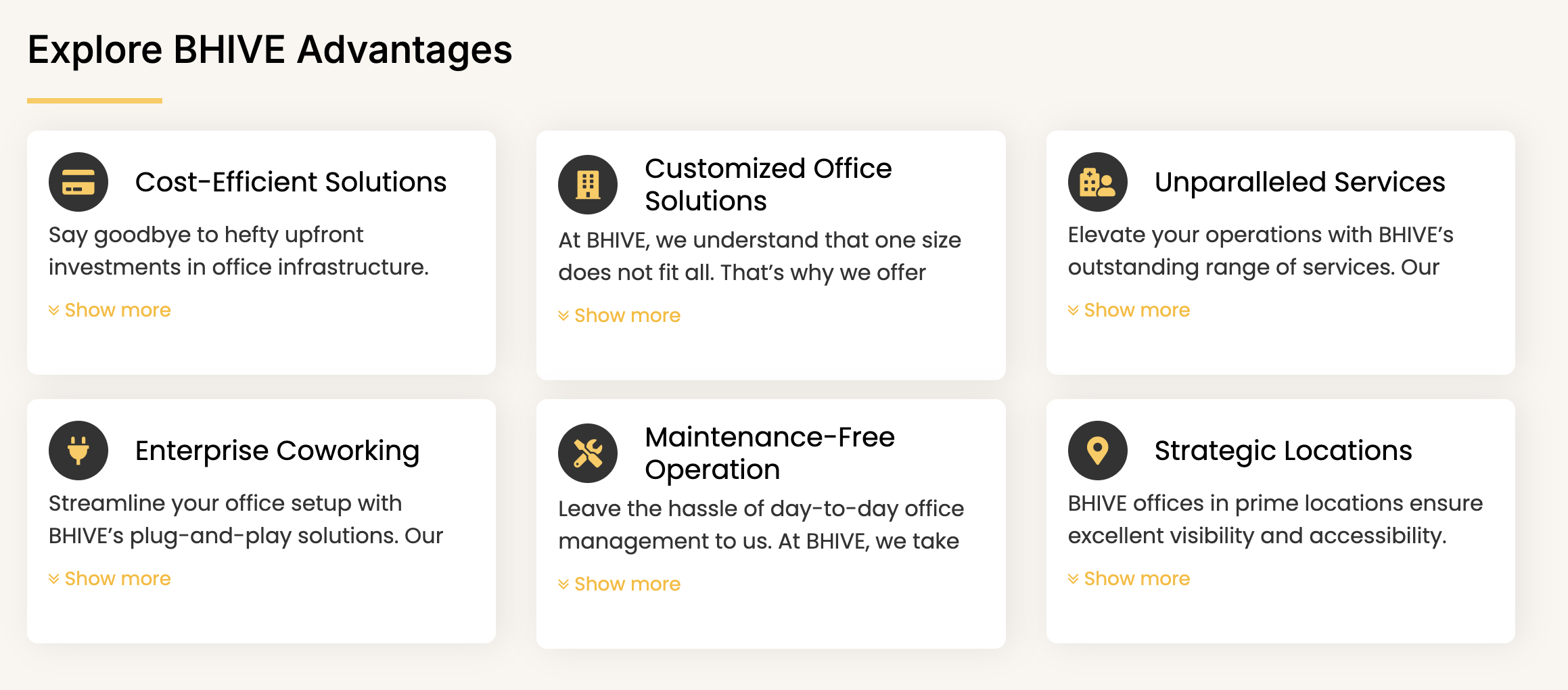Click the map pin icon for Strategic Locations

1098,451
